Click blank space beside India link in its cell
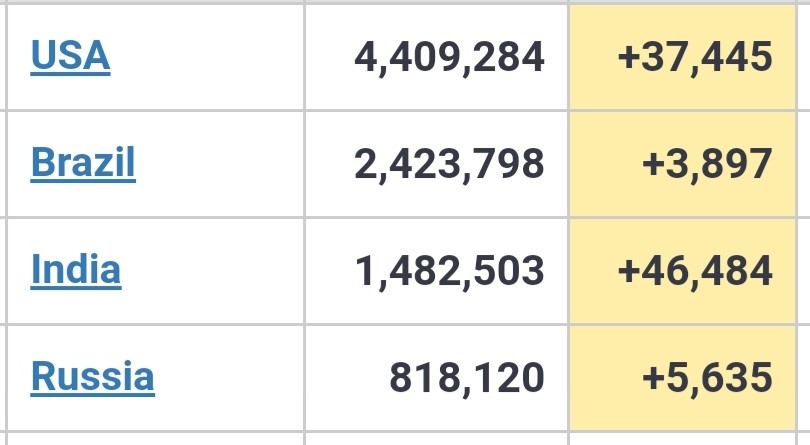810x445 pixels. coord(212,271)
